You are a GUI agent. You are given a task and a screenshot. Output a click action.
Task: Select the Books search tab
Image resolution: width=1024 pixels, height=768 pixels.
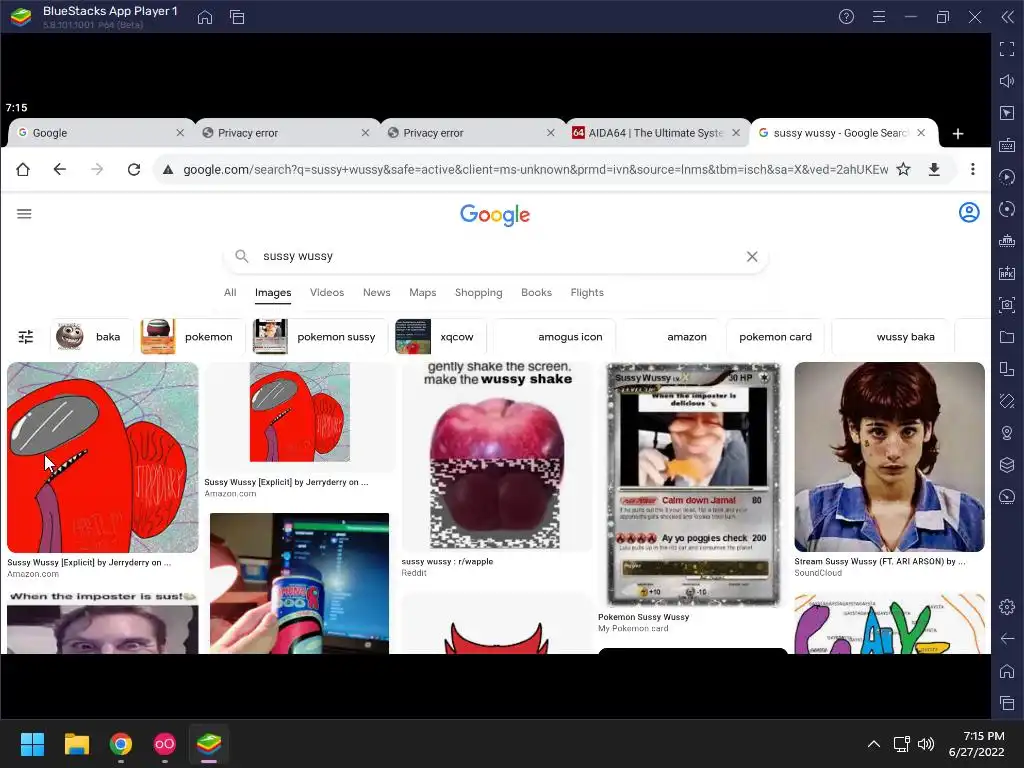click(536, 293)
